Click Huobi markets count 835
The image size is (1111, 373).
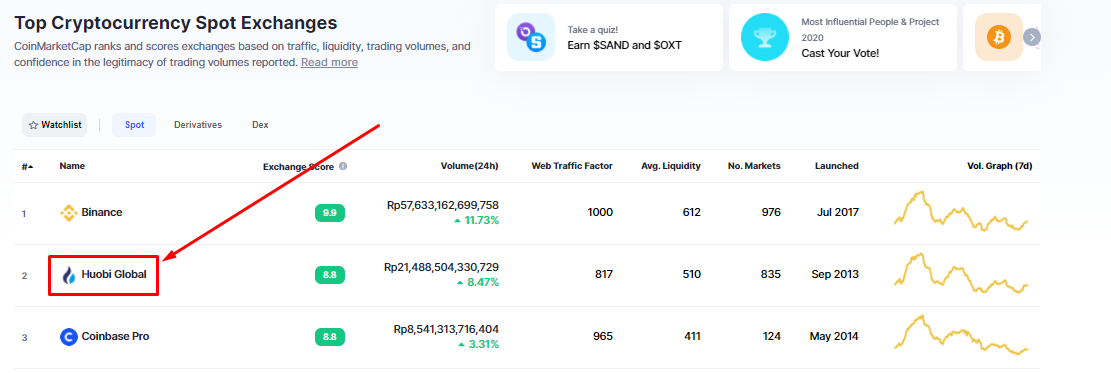click(x=771, y=274)
